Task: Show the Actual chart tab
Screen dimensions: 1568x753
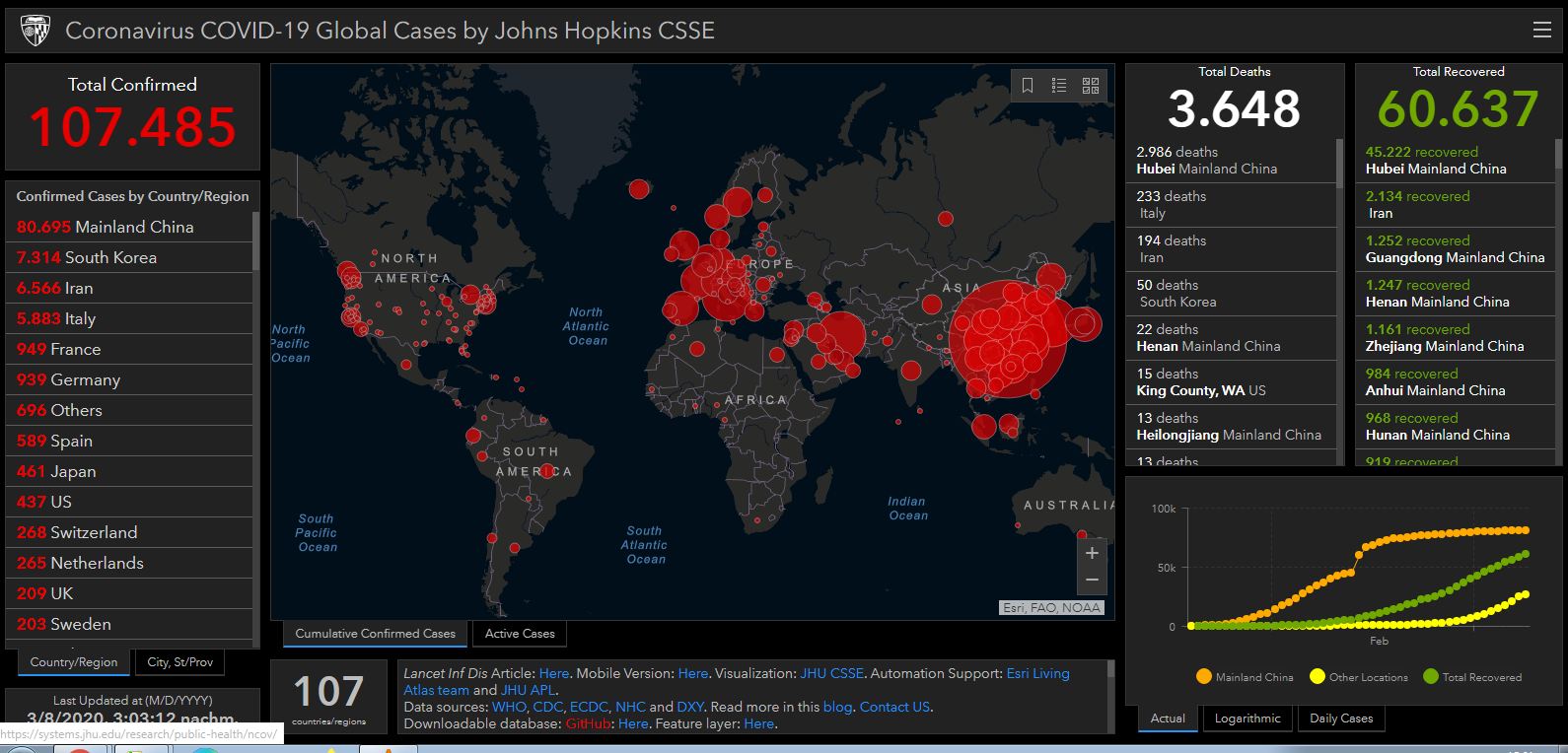Action: pyautogui.click(x=1168, y=719)
